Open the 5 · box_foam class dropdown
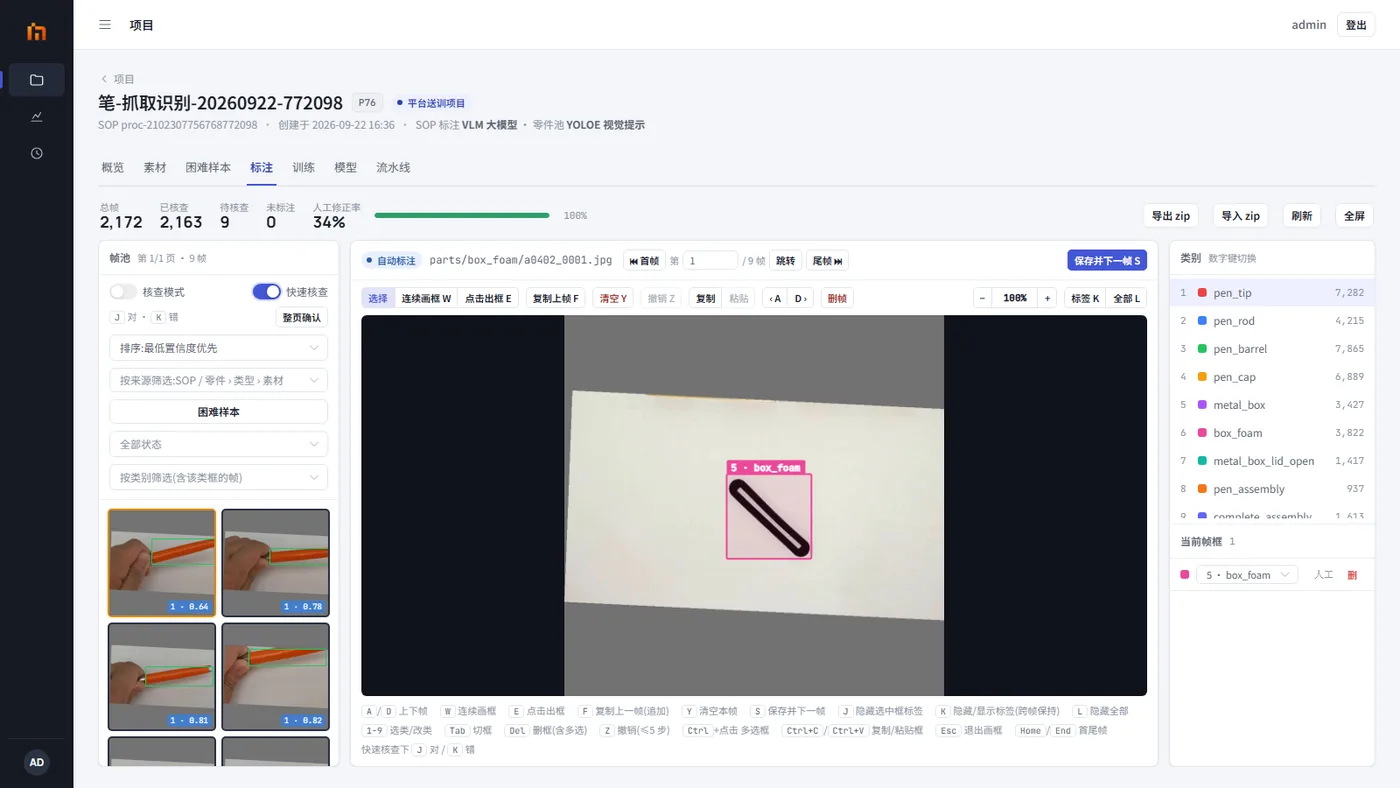The height and width of the screenshot is (788, 1400). [x=1247, y=575]
